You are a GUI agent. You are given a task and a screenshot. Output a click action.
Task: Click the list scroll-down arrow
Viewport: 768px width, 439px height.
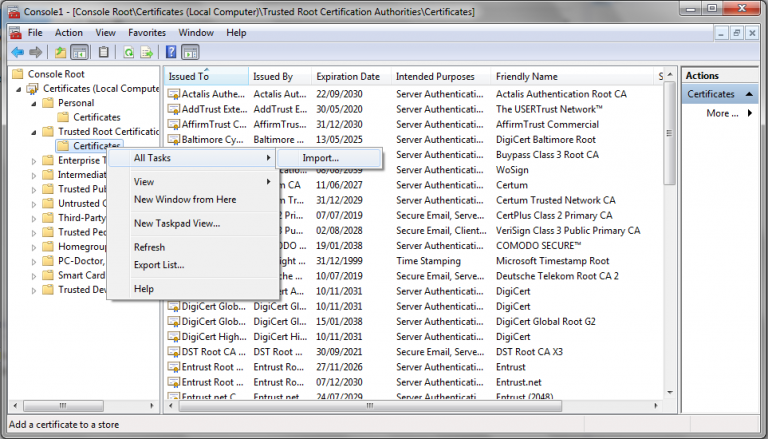tap(670, 392)
